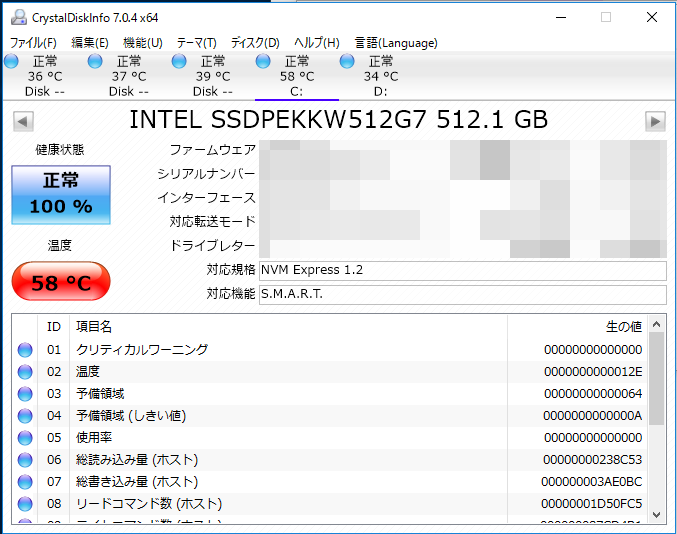
Task: Click the blue status orb for C: drive
Action: click(x=263, y=61)
